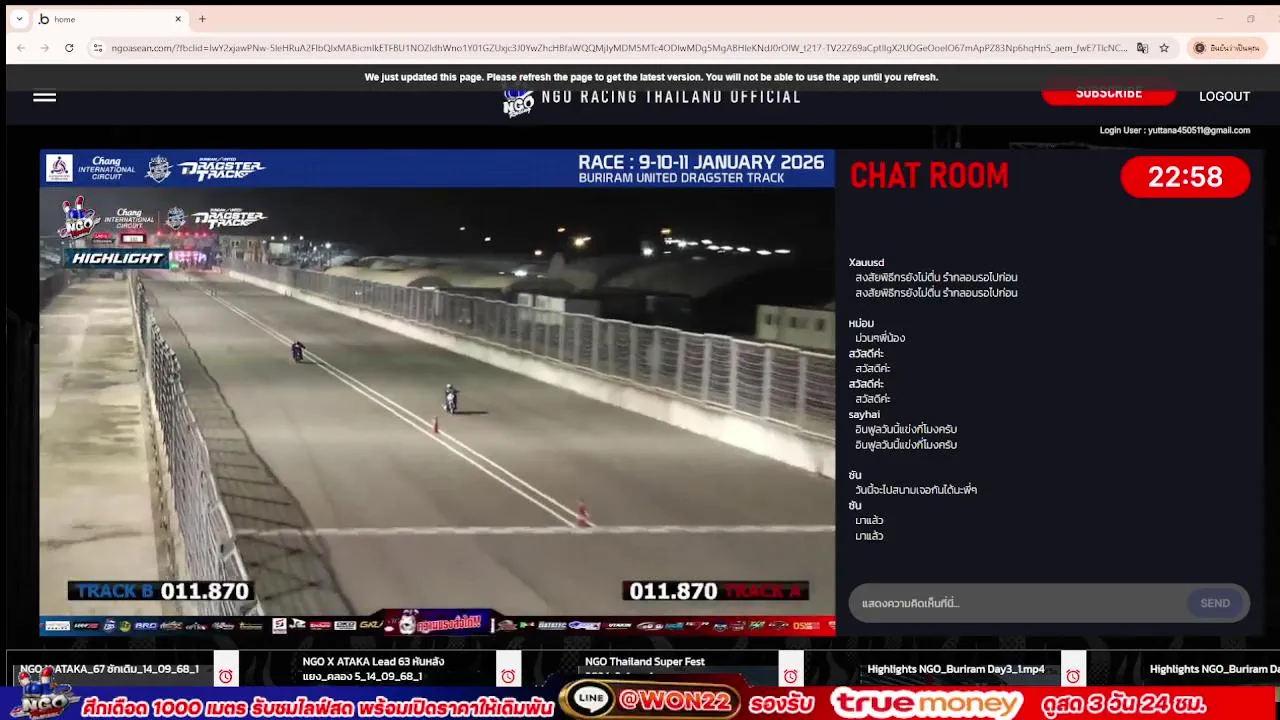Open the 'NGO_ATAKA_67' video item
1280x720 pixels.
pos(109,669)
